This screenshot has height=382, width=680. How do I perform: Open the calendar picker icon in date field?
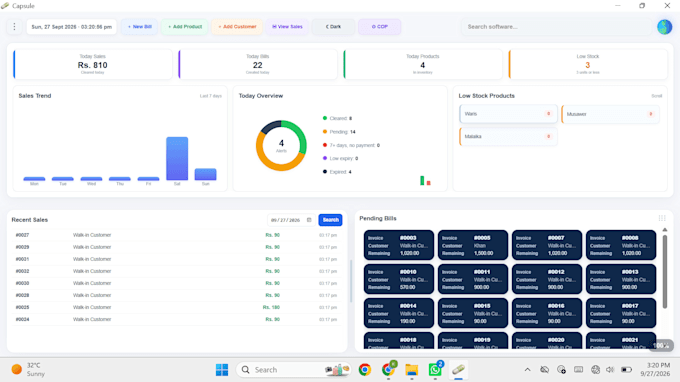tap(309, 220)
